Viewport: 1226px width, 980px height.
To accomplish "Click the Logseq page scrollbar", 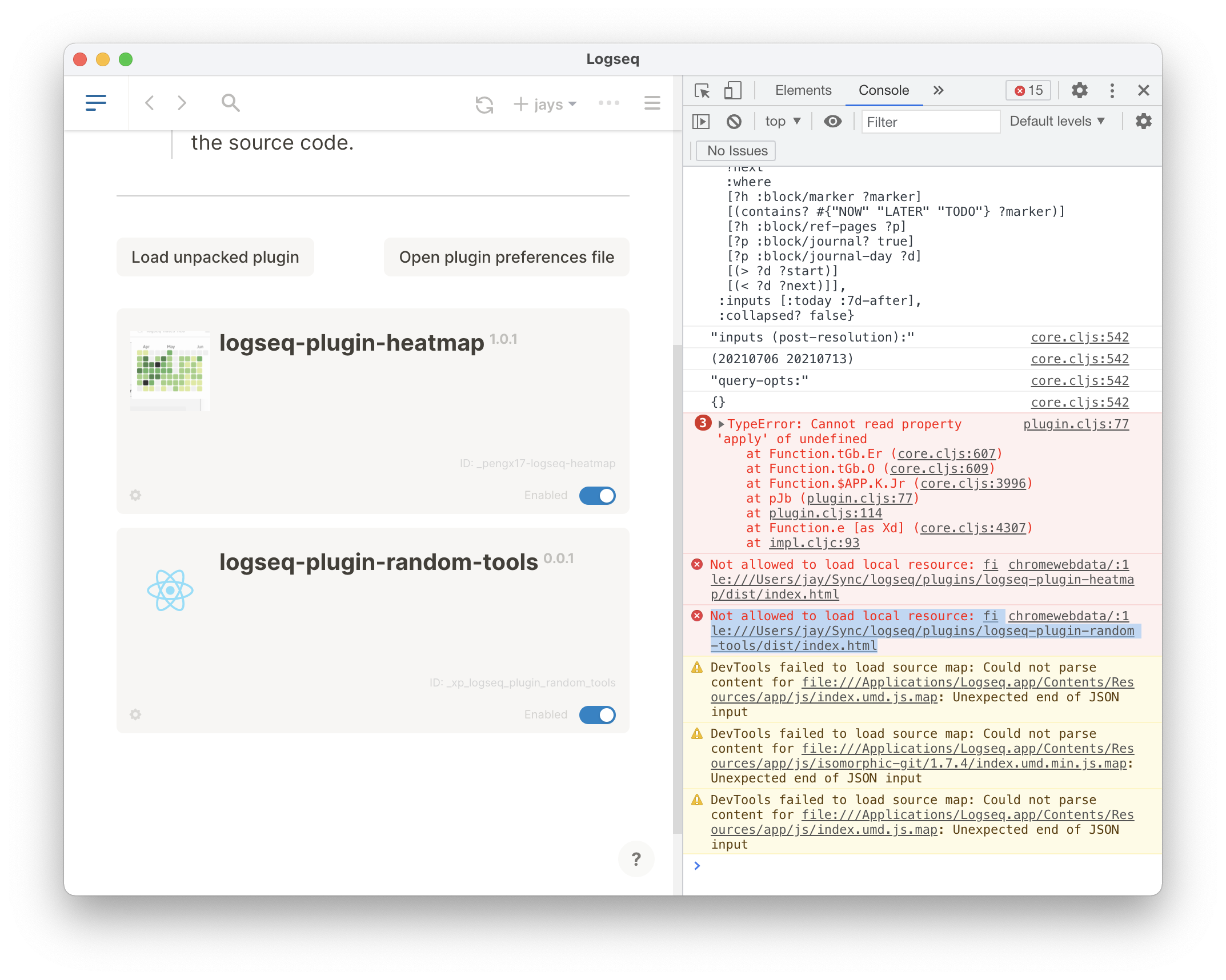I will (x=677, y=588).
